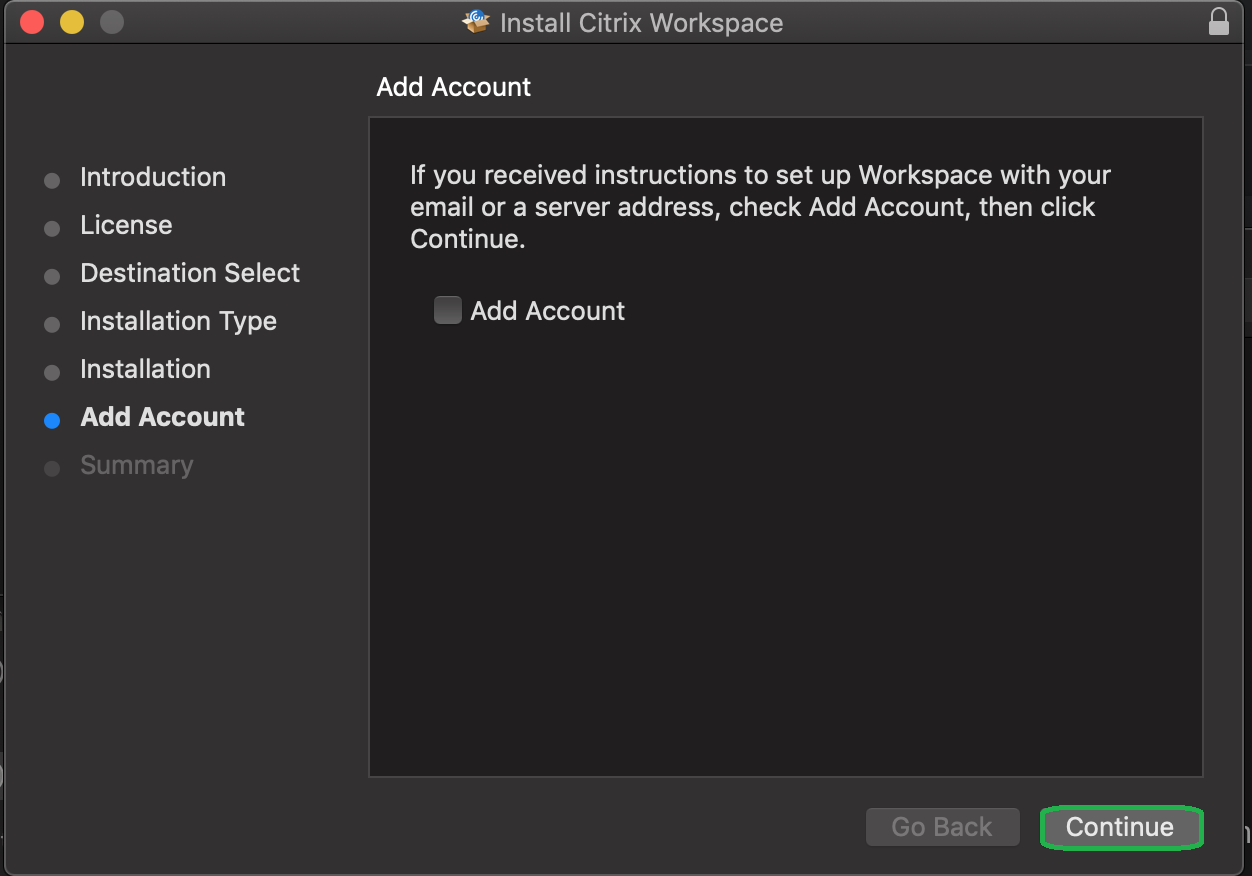The image size is (1252, 876).
Task: Click the greyed-out Go Back button
Action: pos(942,827)
